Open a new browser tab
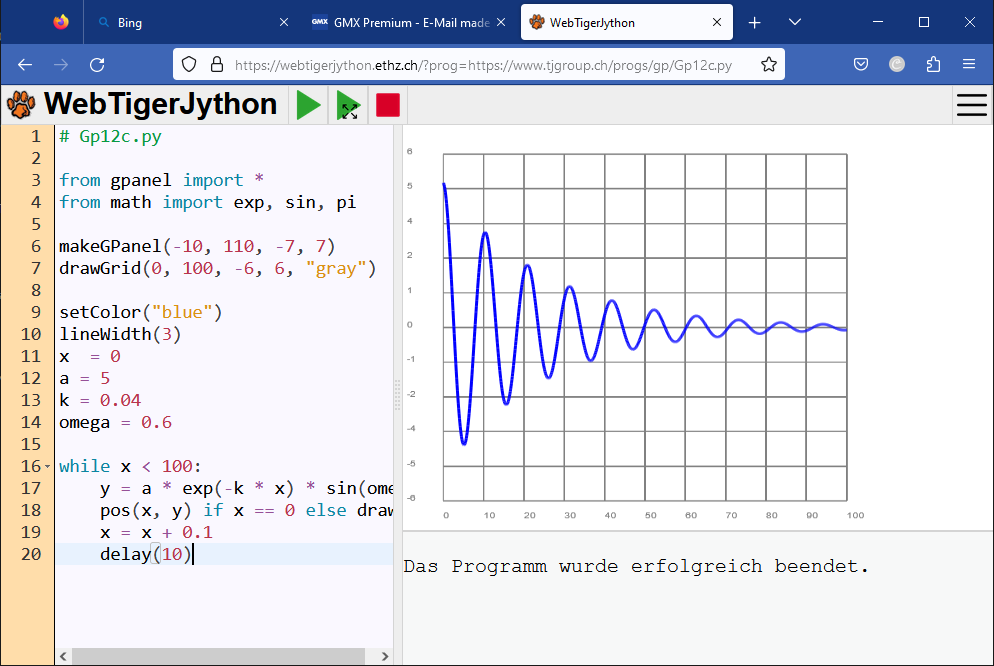This screenshot has width=994, height=666. 755,22
